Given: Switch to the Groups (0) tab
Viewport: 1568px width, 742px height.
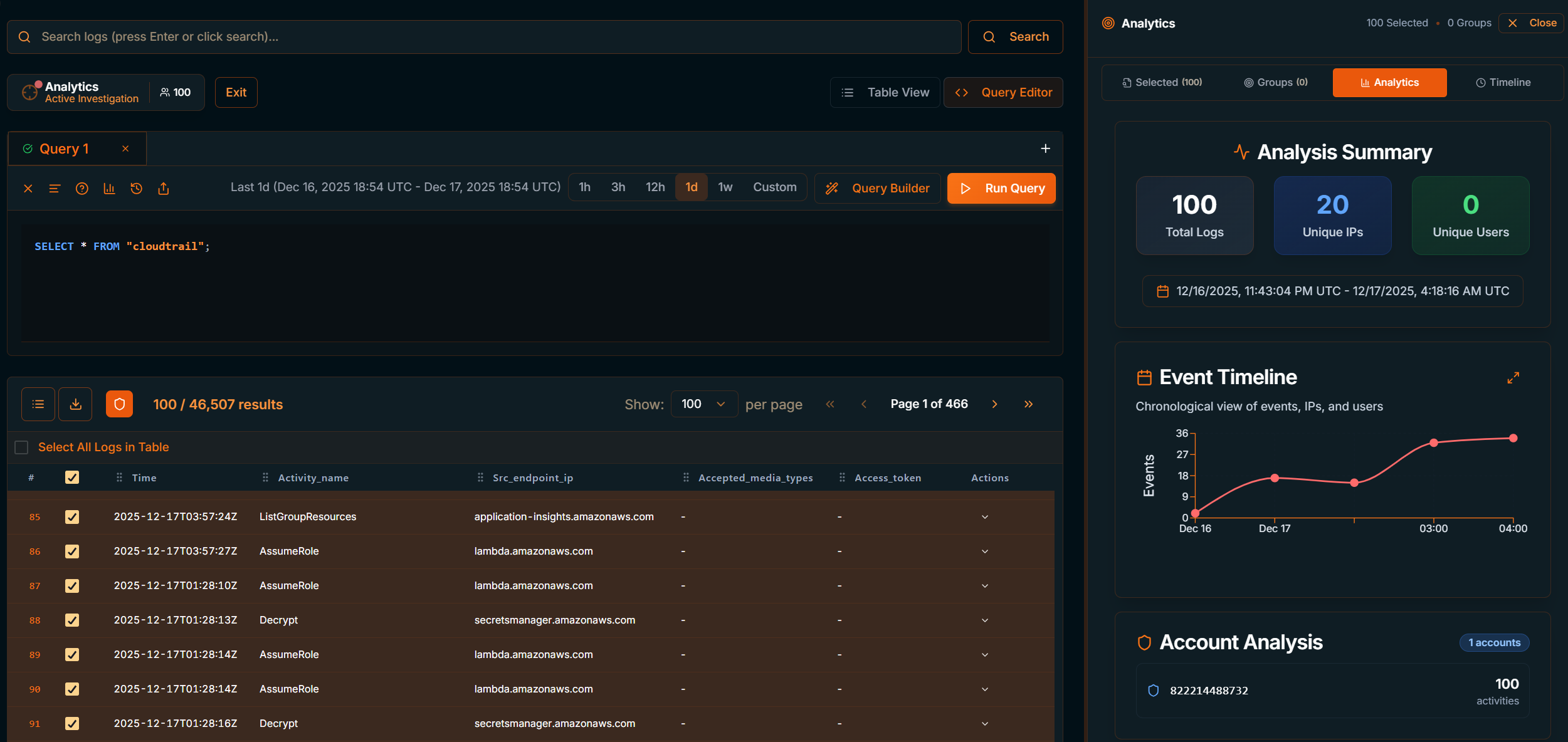Looking at the screenshot, I should [x=1276, y=83].
